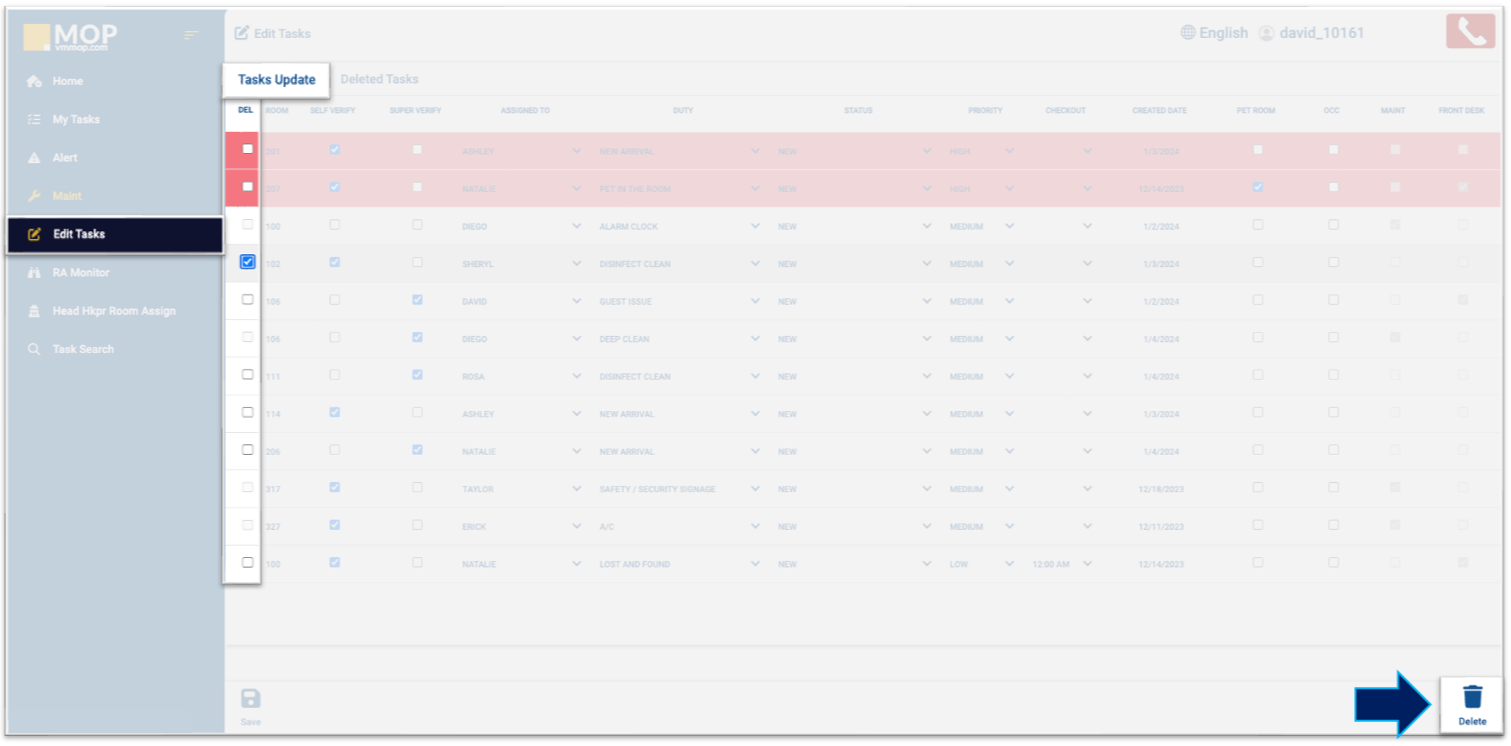
Task: Open the Priority dropdown showing LOW
Action: 1009,564
